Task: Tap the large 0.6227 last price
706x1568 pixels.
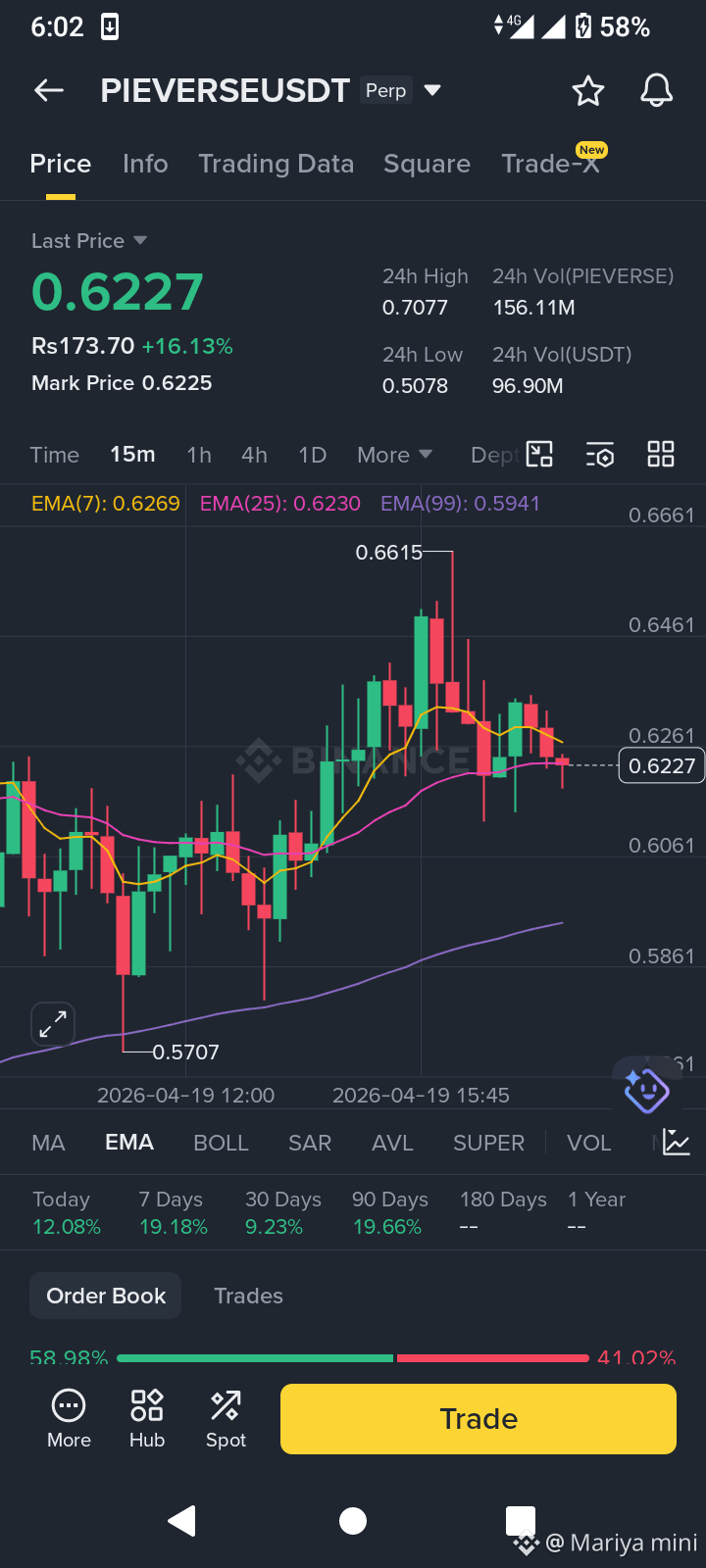Action: point(118,292)
